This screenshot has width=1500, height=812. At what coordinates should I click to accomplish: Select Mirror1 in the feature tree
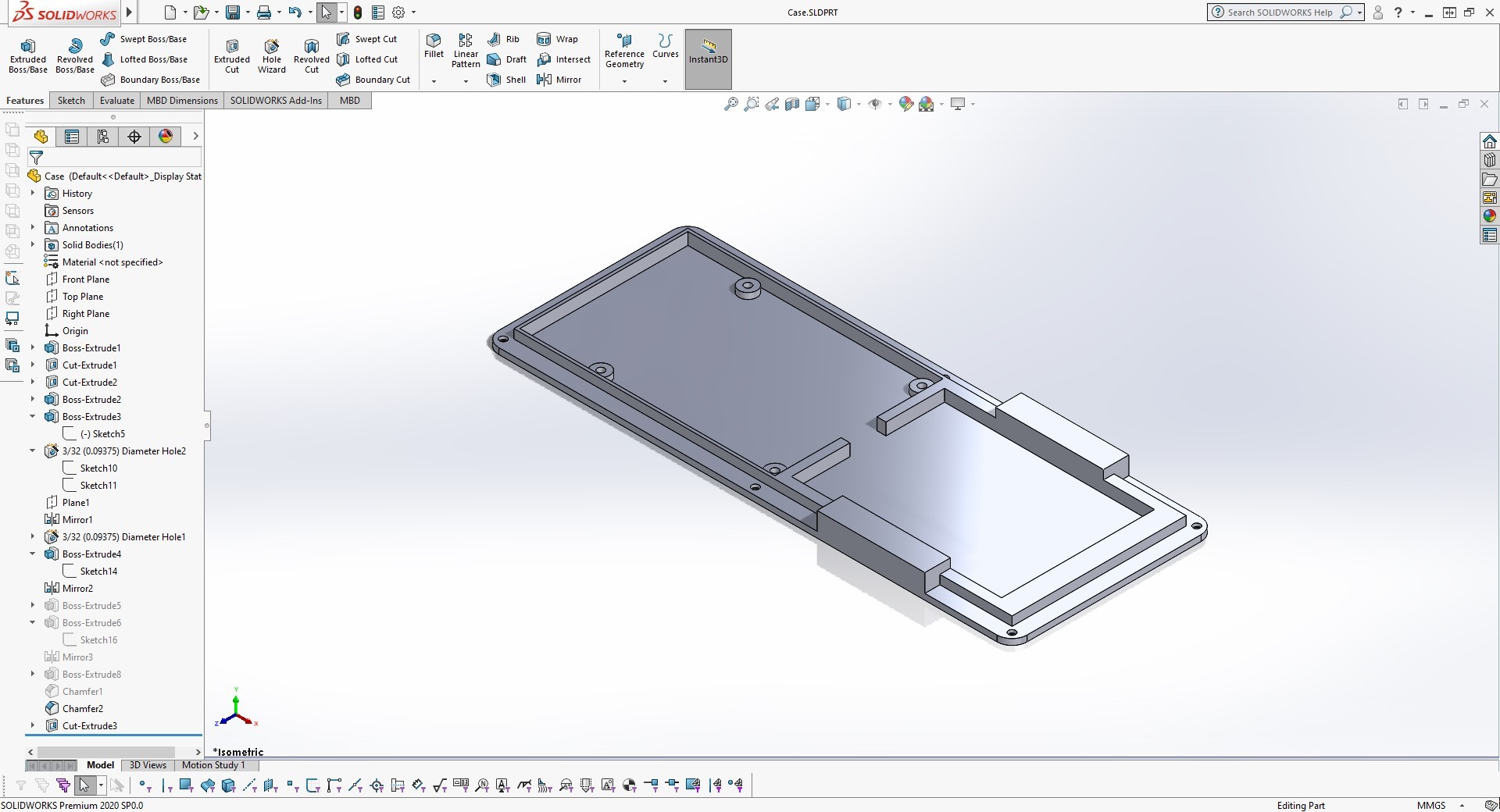[69, 520]
